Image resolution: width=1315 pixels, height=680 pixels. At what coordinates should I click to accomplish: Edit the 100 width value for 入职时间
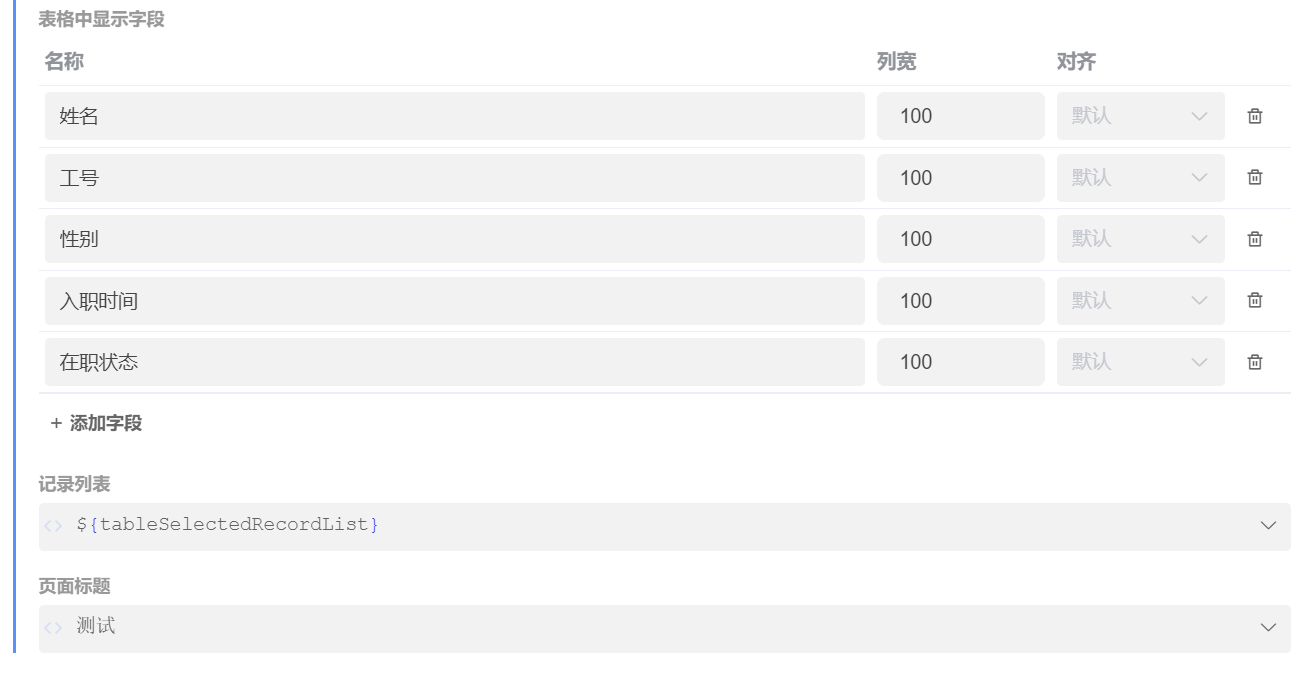tap(960, 300)
